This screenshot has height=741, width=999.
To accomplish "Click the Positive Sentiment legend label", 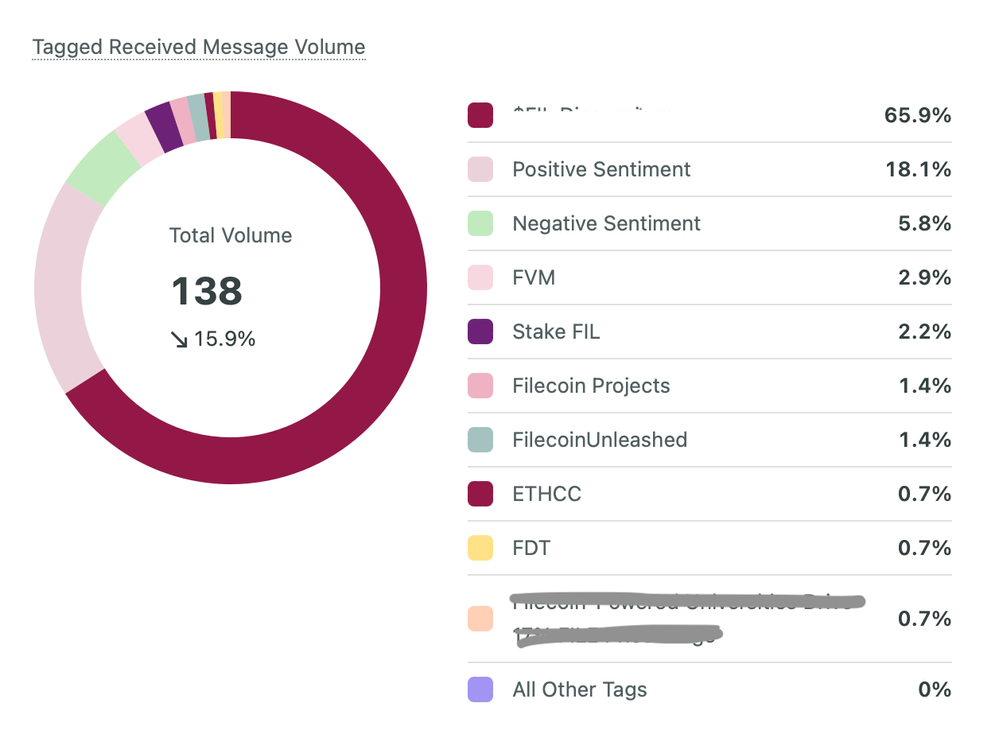I will [601, 170].
